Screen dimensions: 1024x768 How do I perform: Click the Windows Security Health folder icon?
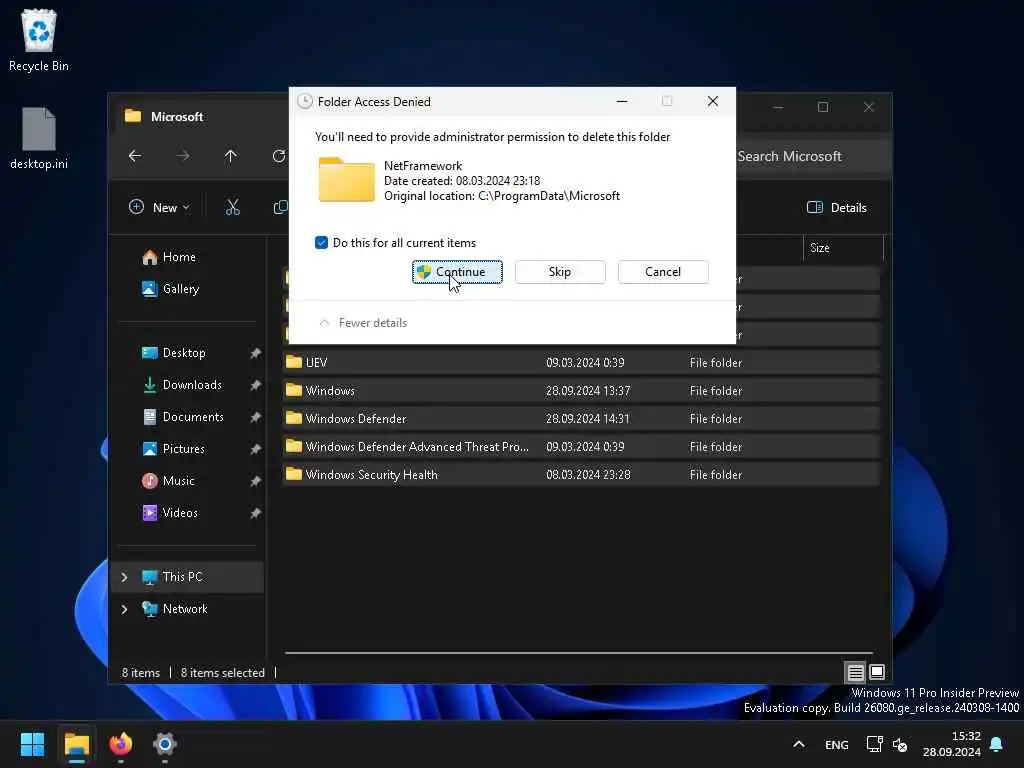click(x=294, y=474)
